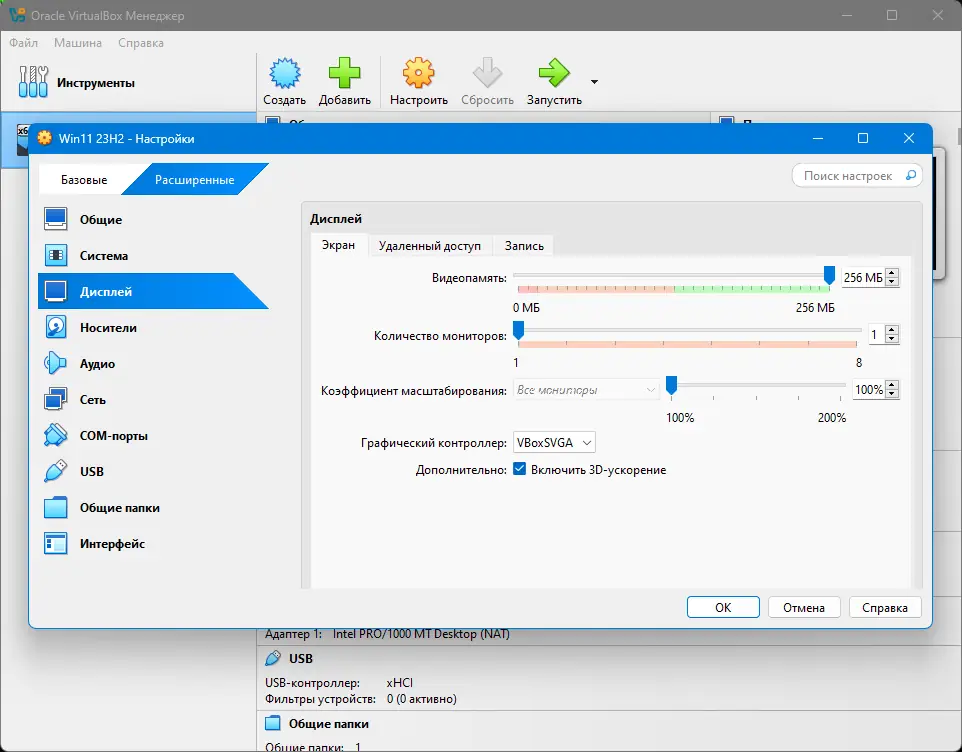Click the VirtualBox logo in main title bar
The width and height of the screenshot is (962, 752).
tap(17, 15)
